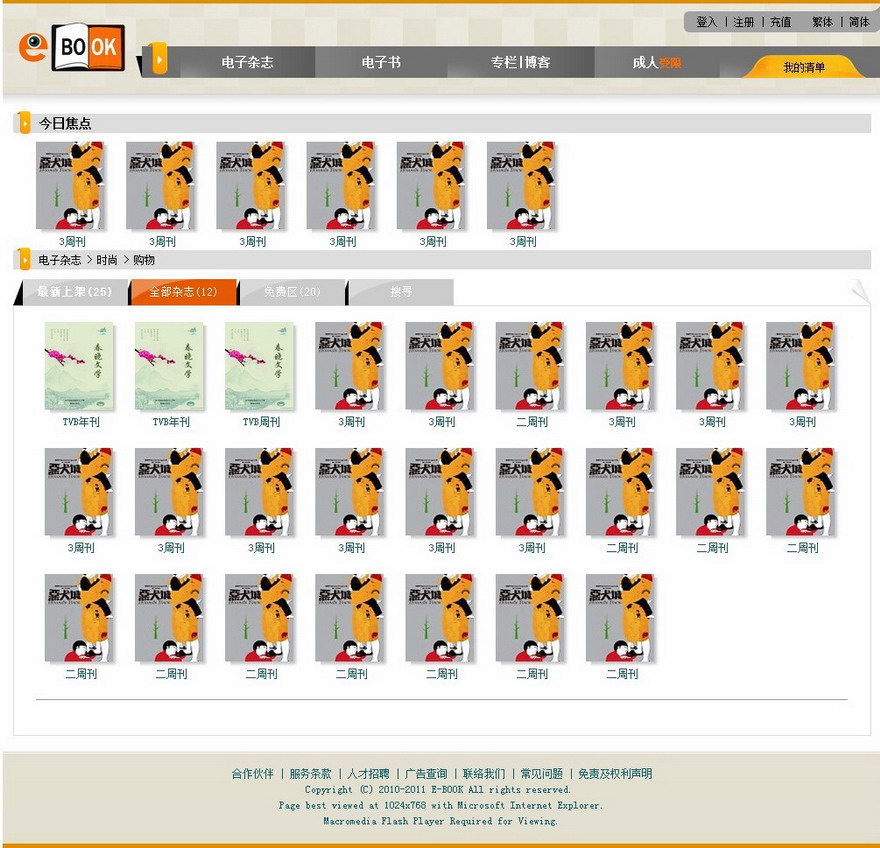Open the first TVB年刊 magazine cover
Screen dimensions: 880x848
point(80,366)
